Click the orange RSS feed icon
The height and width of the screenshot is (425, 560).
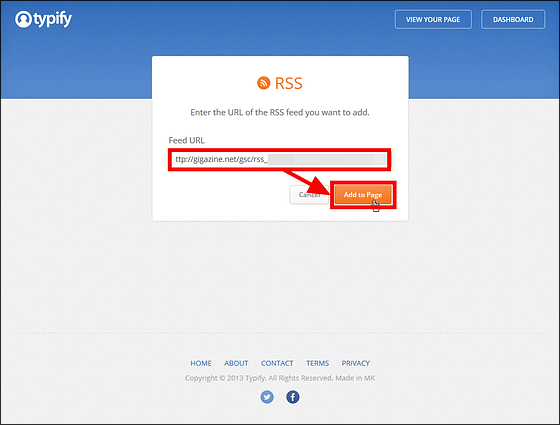pos(264,83)
